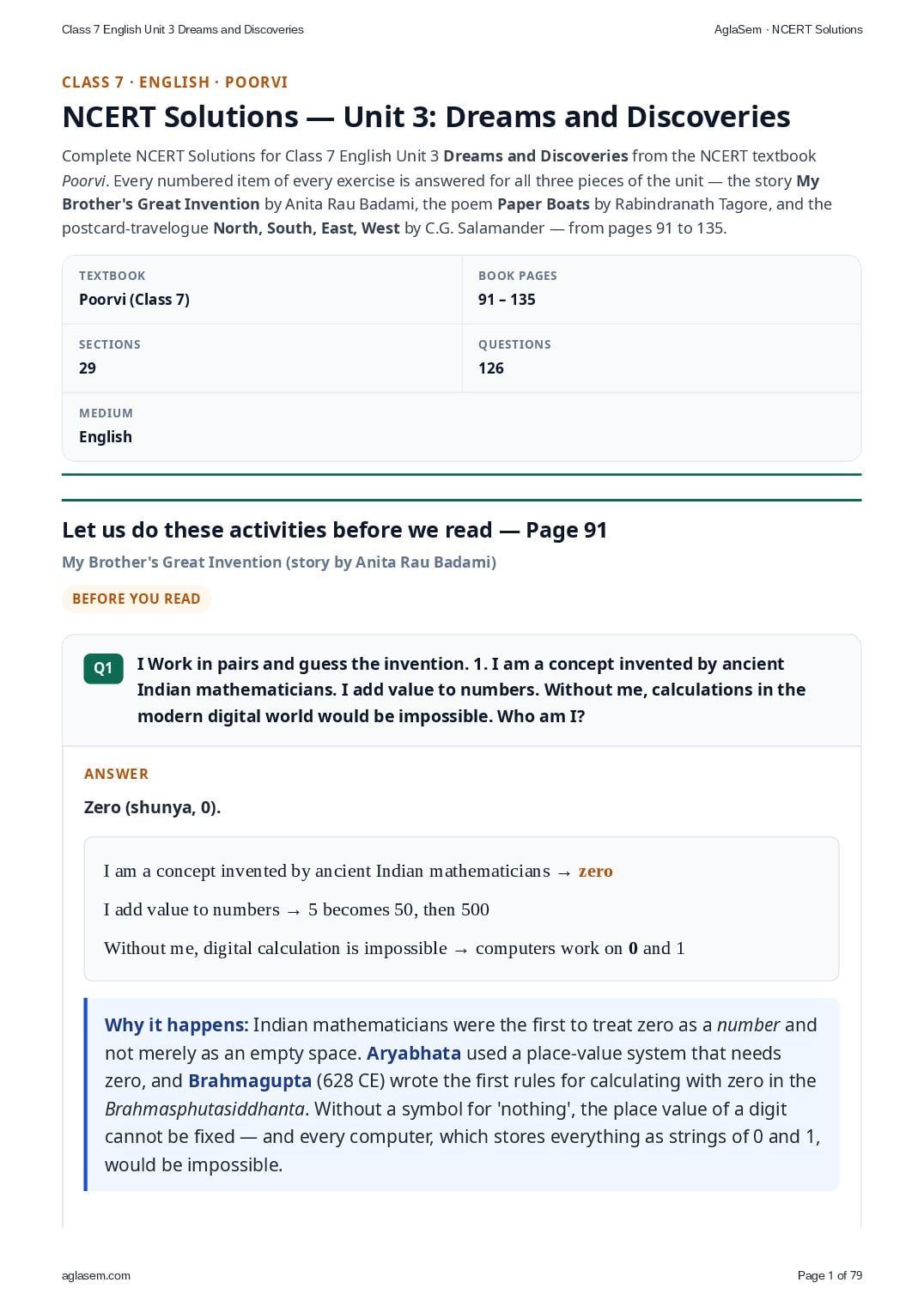Click the Textbook 'Poorvi (Class 7)' info cell
The height and width of the screenshot is (1307, 924).
coord(262,289)
